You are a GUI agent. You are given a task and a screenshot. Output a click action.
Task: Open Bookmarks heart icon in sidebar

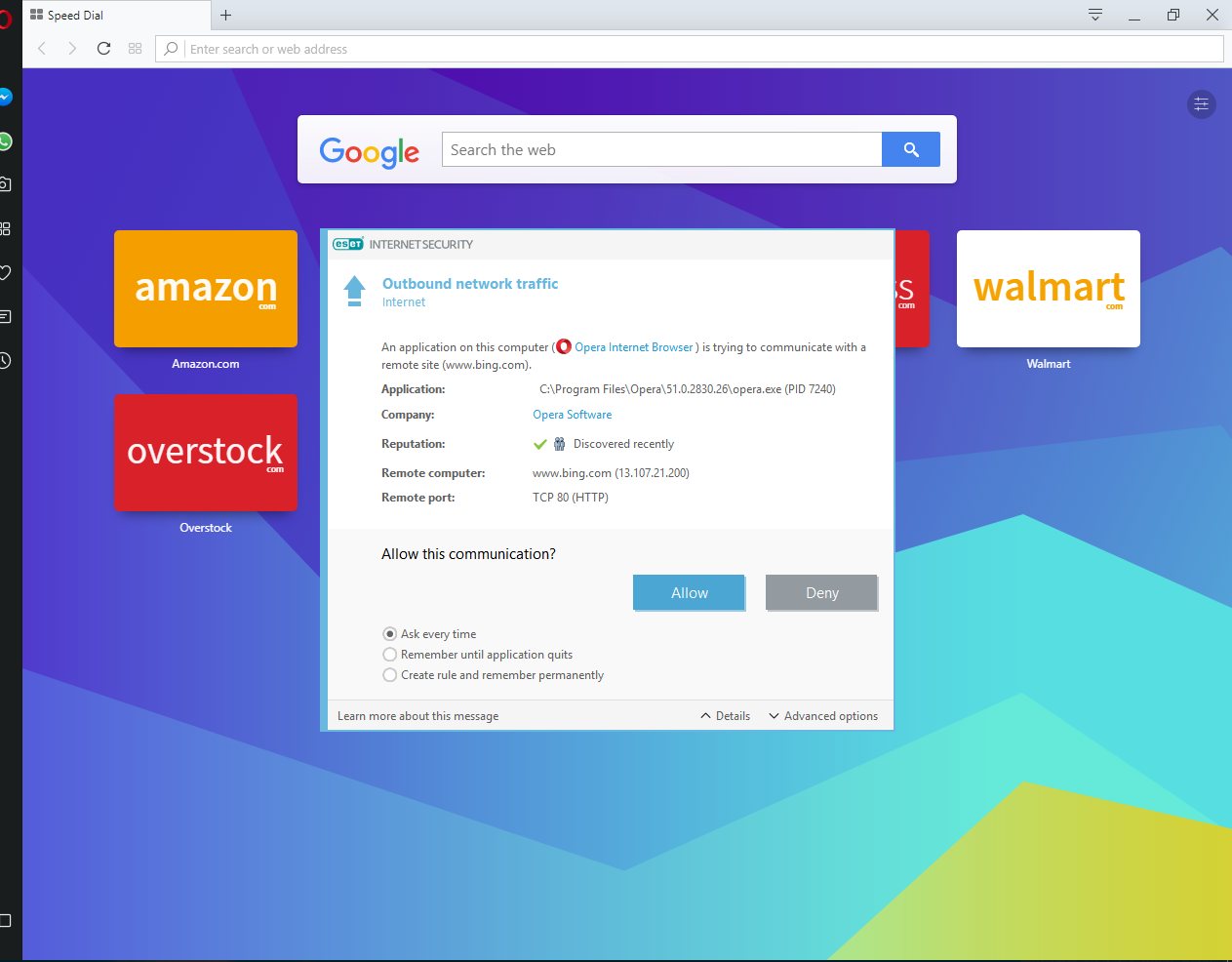[5, 272]
